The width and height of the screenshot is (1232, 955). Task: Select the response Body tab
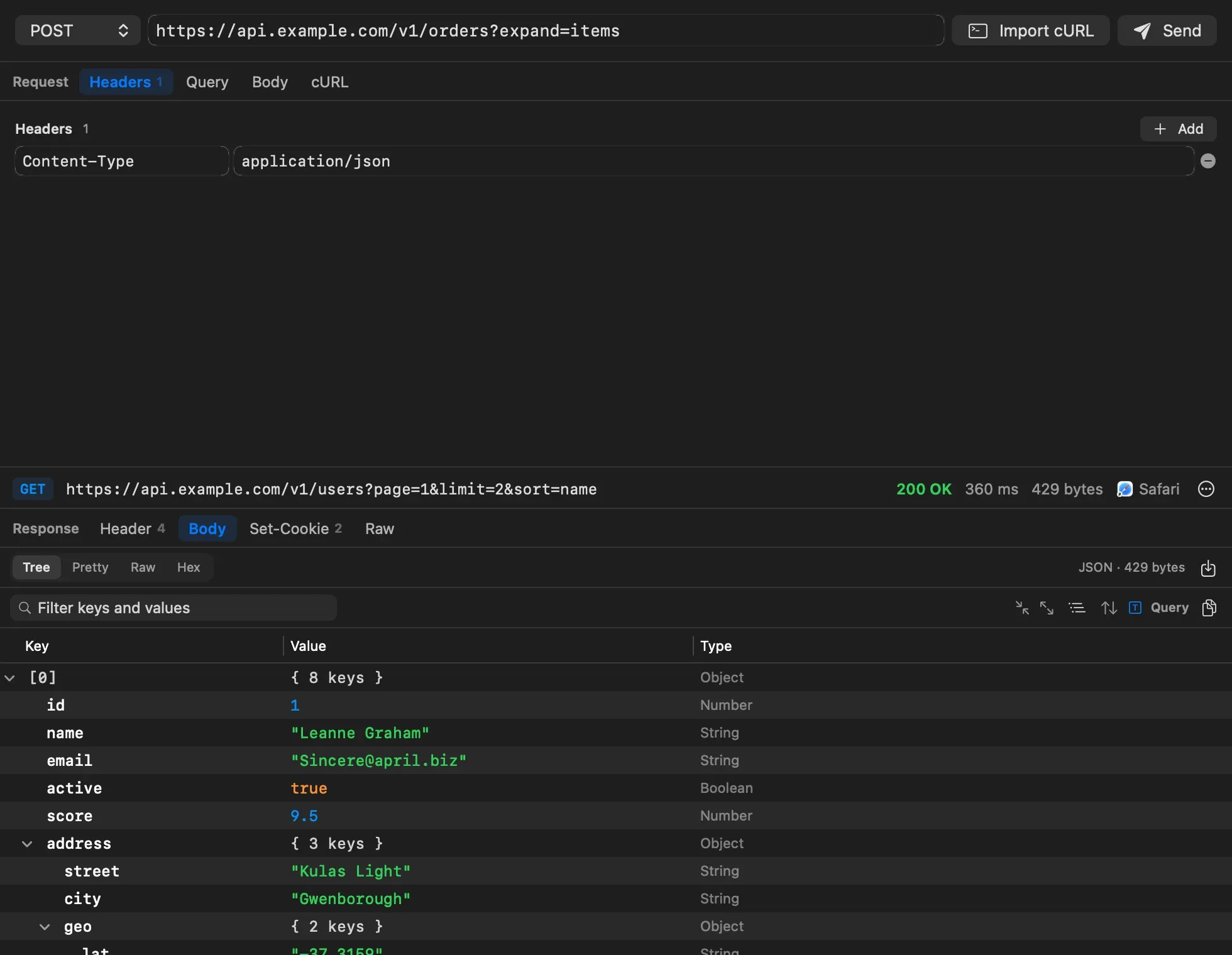click(x=207, y=529)
